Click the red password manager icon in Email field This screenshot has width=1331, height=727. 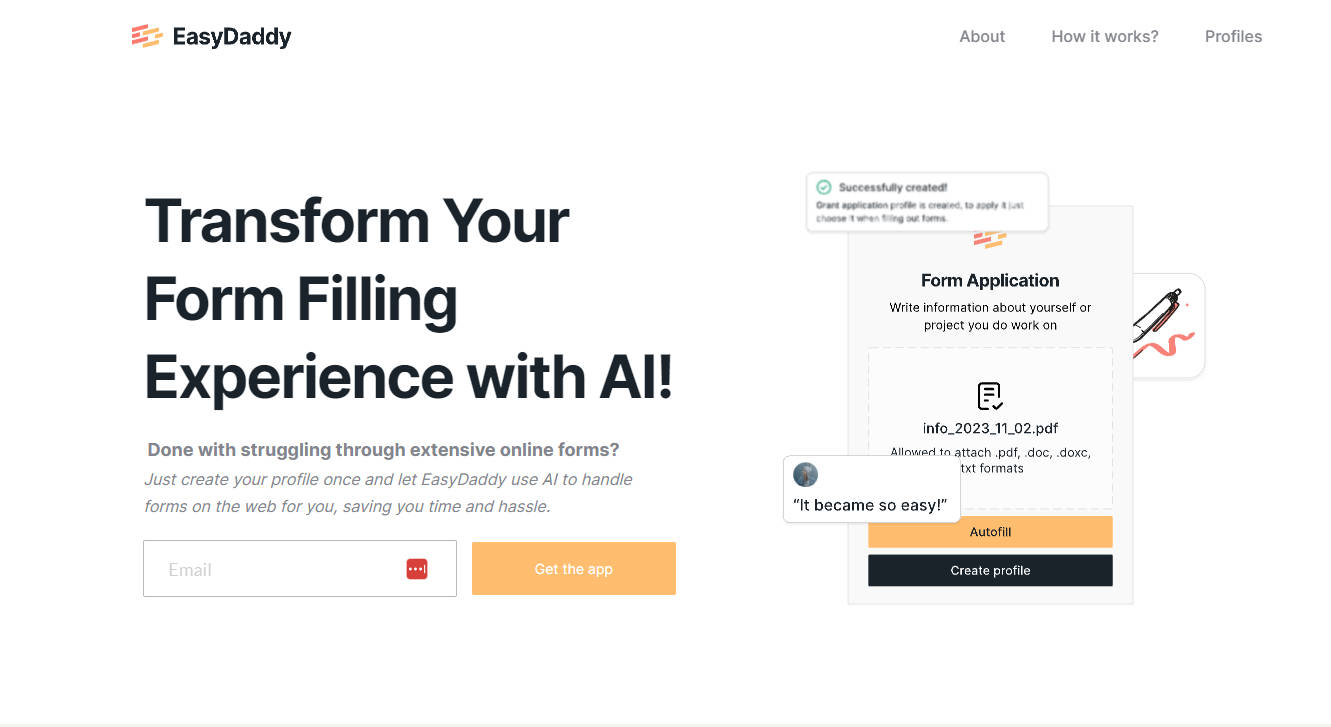tap(417, 569)
